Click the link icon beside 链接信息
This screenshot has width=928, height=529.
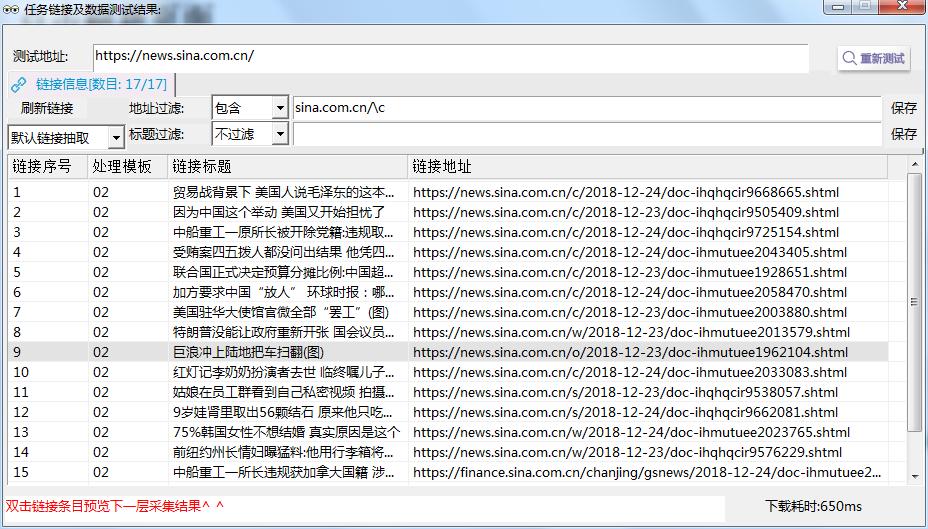point(19,85)
